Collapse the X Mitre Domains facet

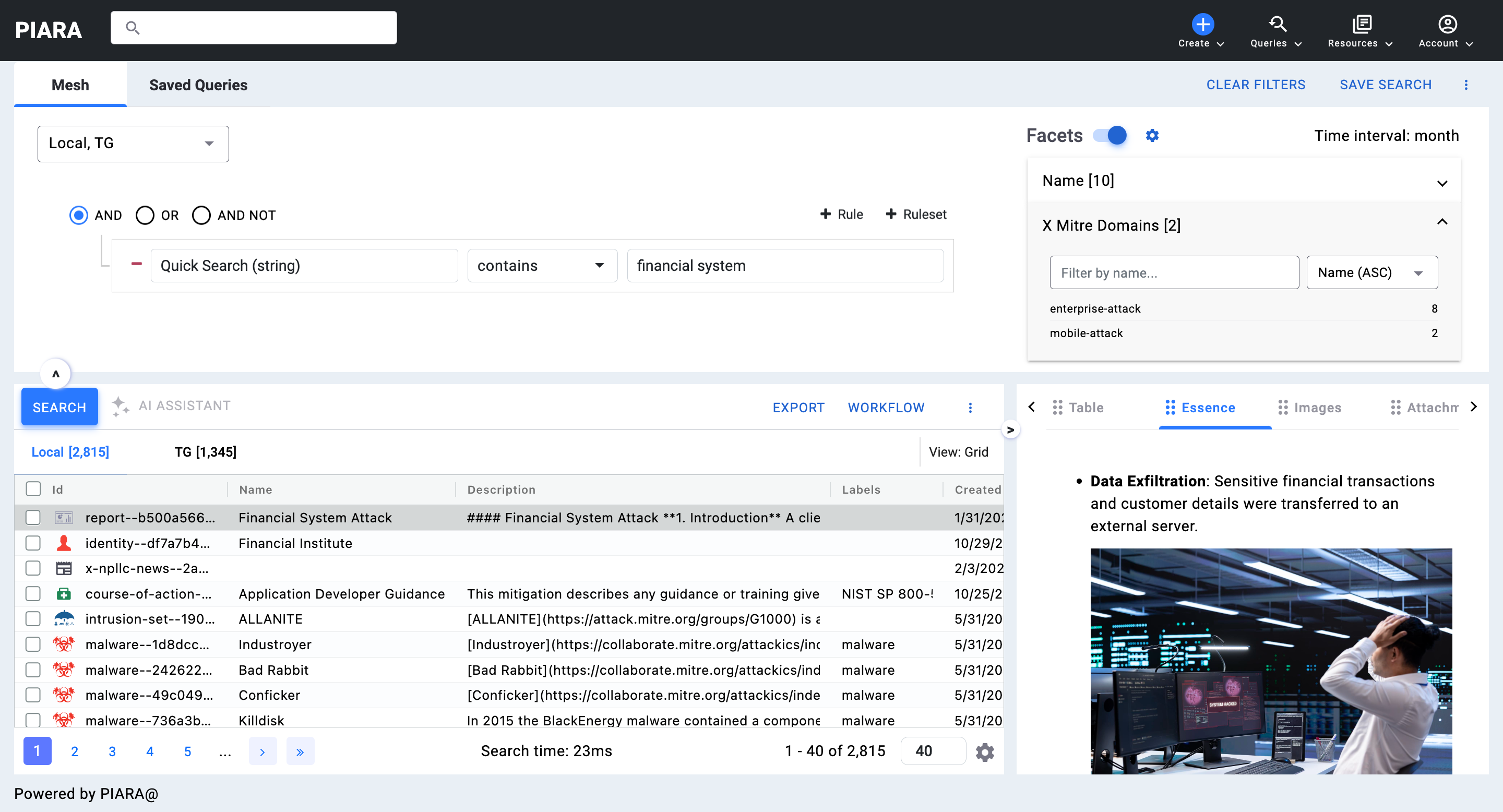click(x=1442, y=222)
